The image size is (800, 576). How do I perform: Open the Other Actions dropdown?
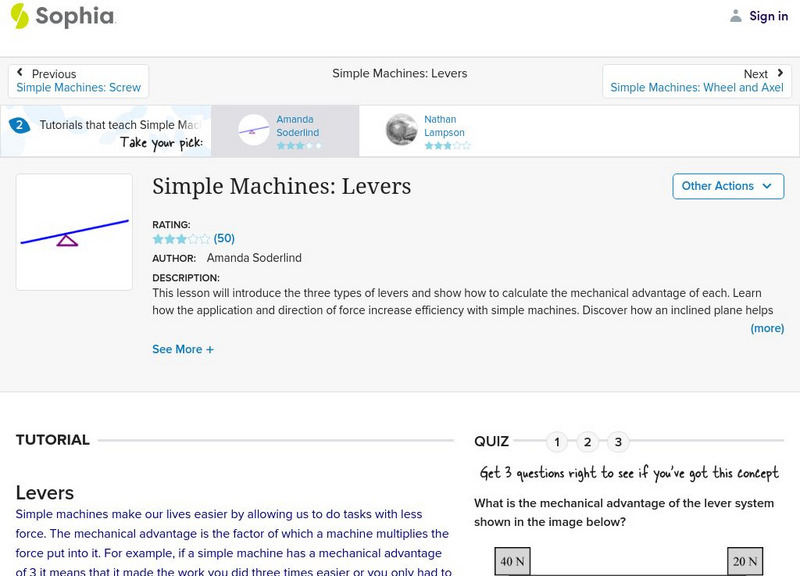click(728, 186)
